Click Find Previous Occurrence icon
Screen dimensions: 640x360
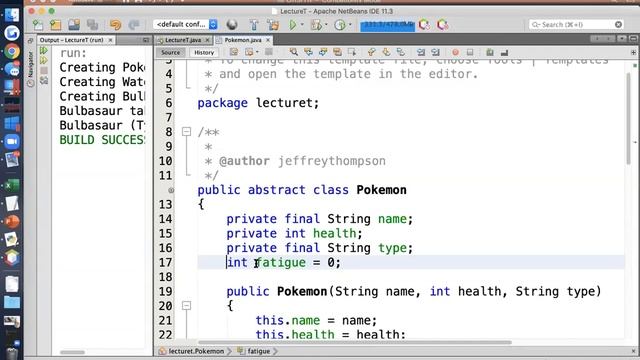[x=308, y=52]
